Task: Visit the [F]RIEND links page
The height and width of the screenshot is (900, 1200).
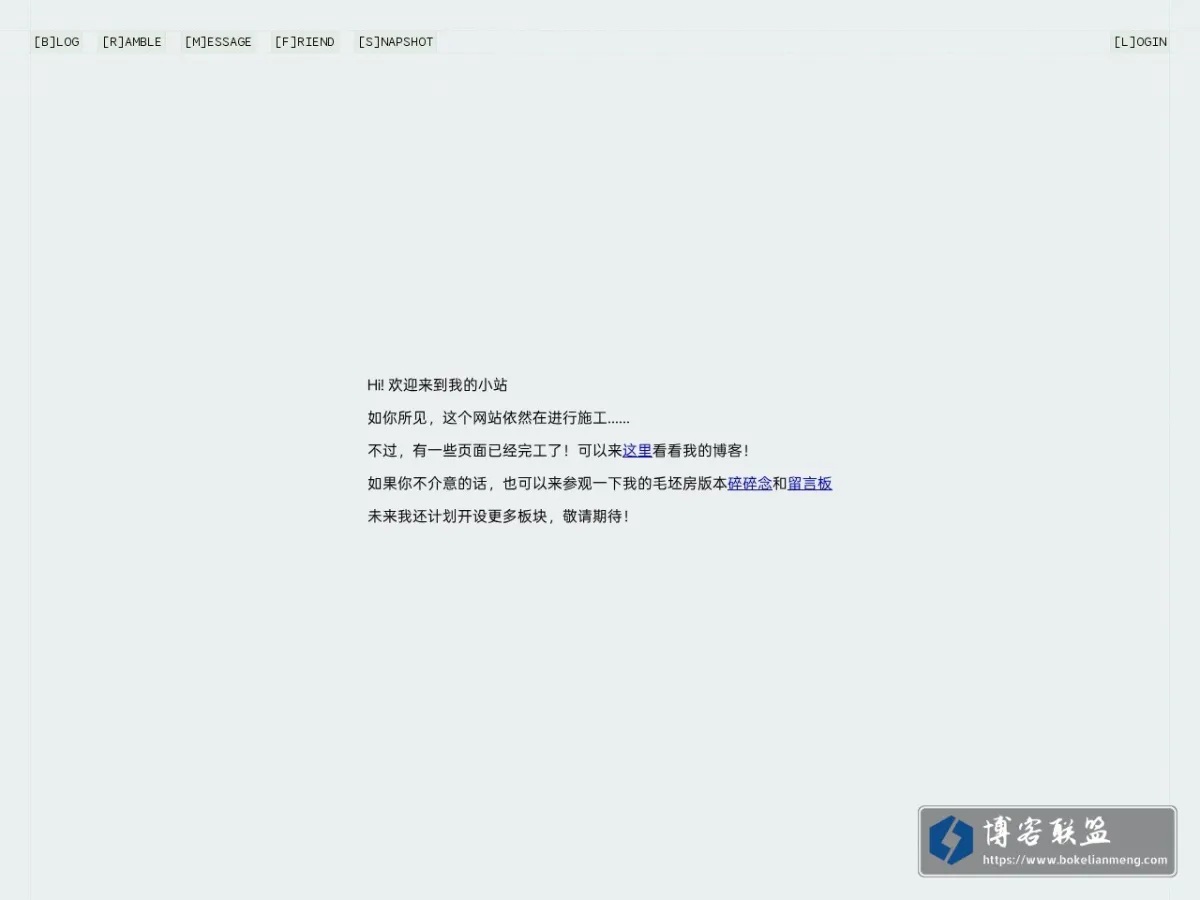Action: pyautogui.click(x=305, y=42)
